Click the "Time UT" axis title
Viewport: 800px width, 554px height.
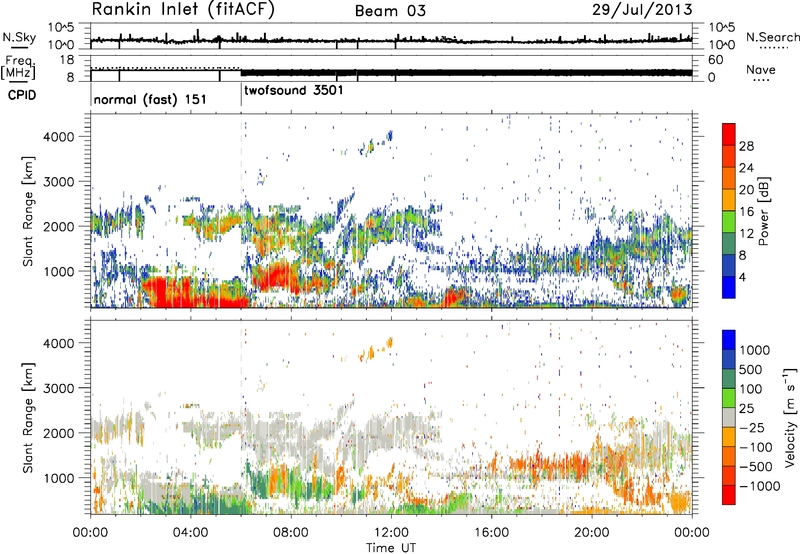click(x=391, y=548)
